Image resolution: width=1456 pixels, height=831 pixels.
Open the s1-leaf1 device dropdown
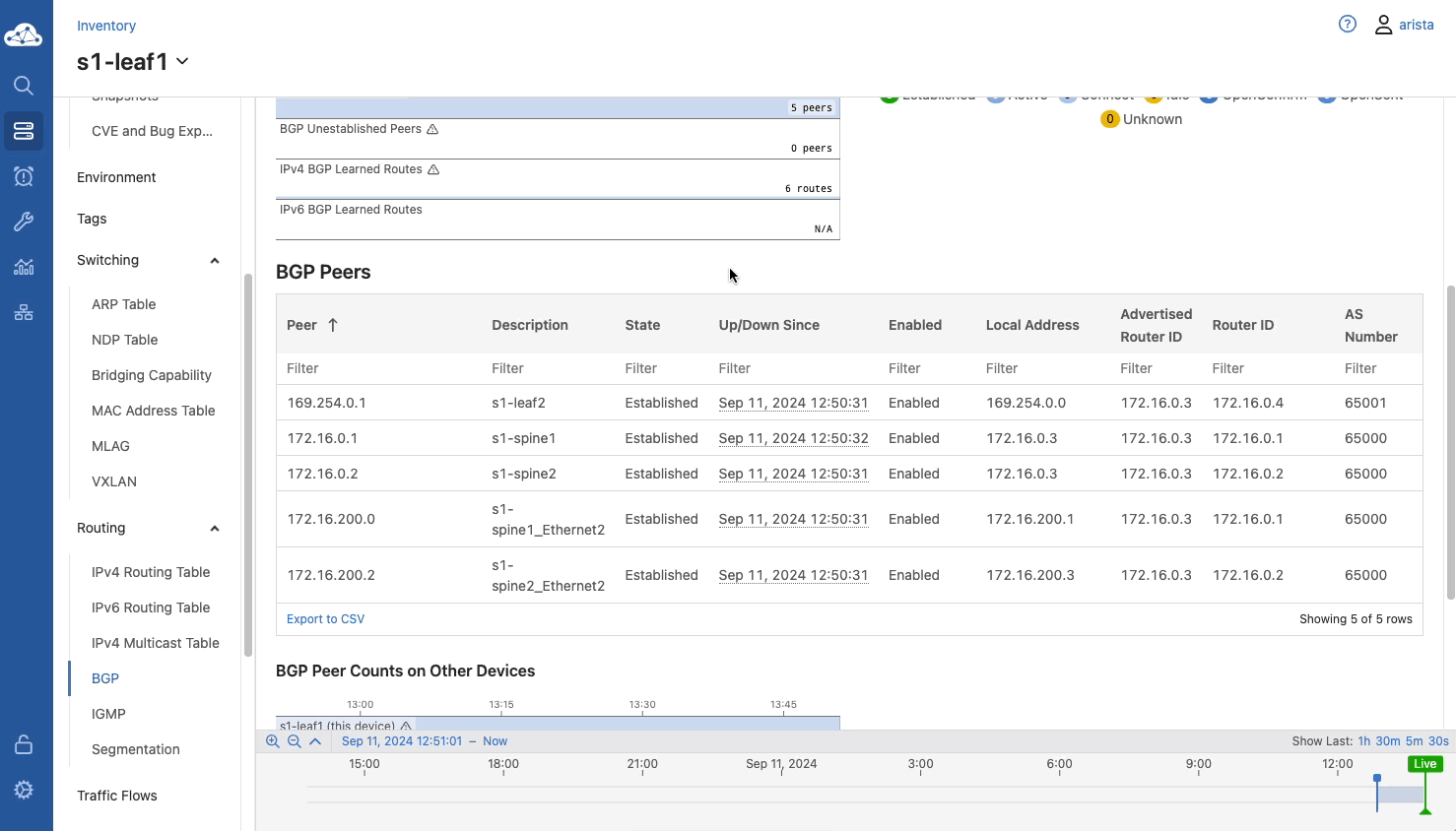pyautogui.click(x=182, y=61)
